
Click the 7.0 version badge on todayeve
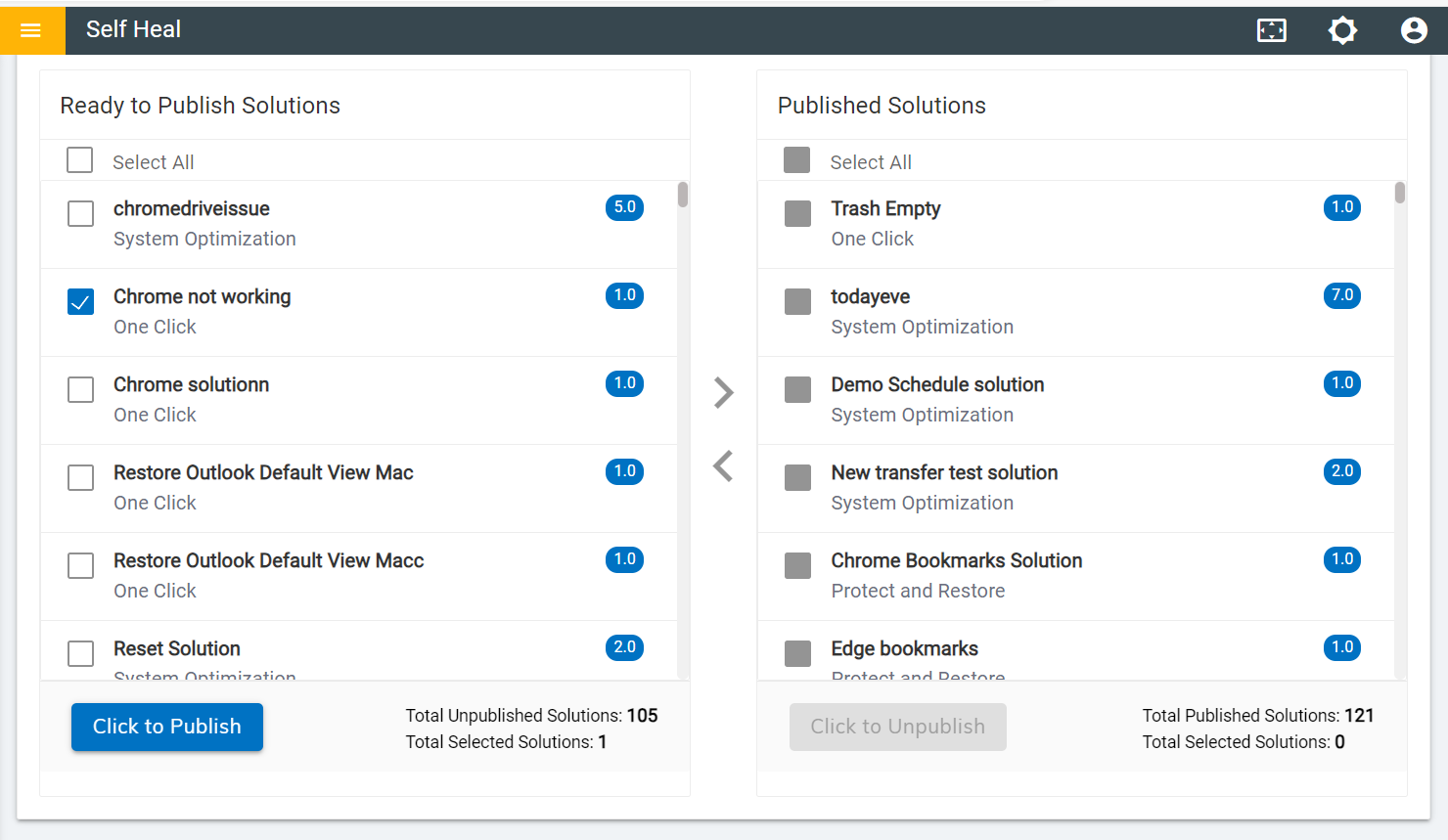1341,295
